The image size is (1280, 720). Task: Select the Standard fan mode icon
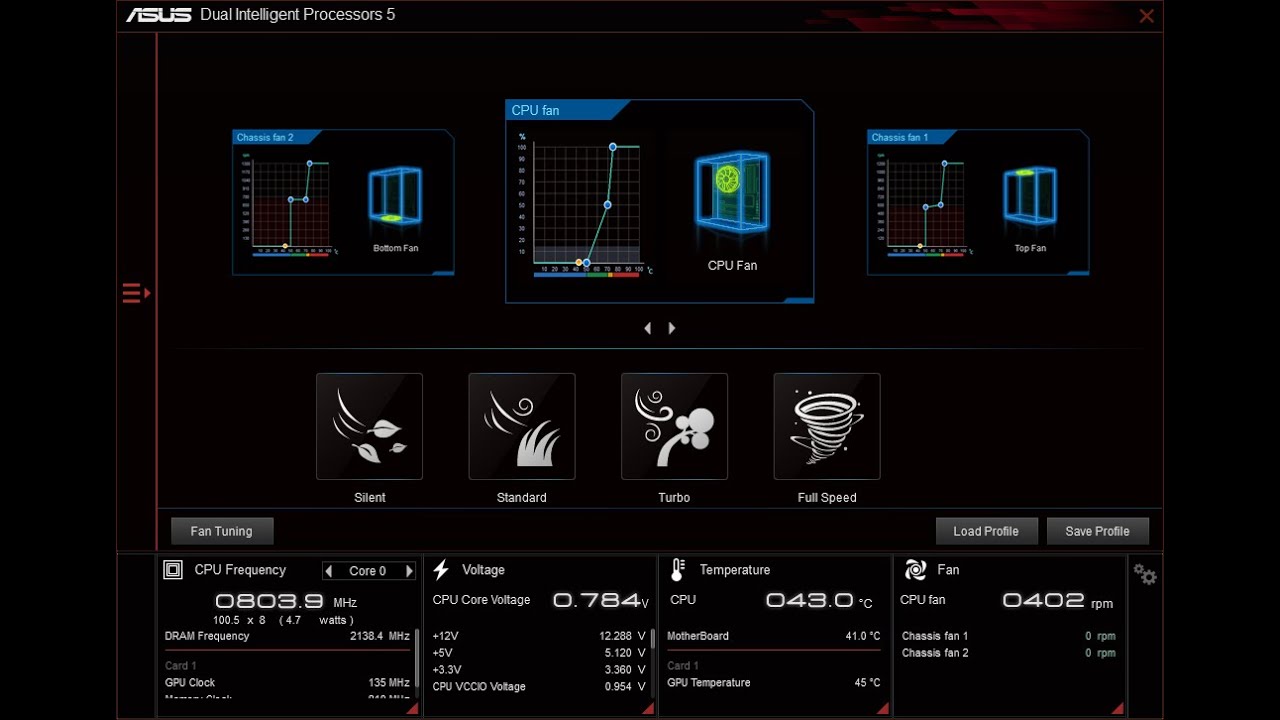(522, 427)
